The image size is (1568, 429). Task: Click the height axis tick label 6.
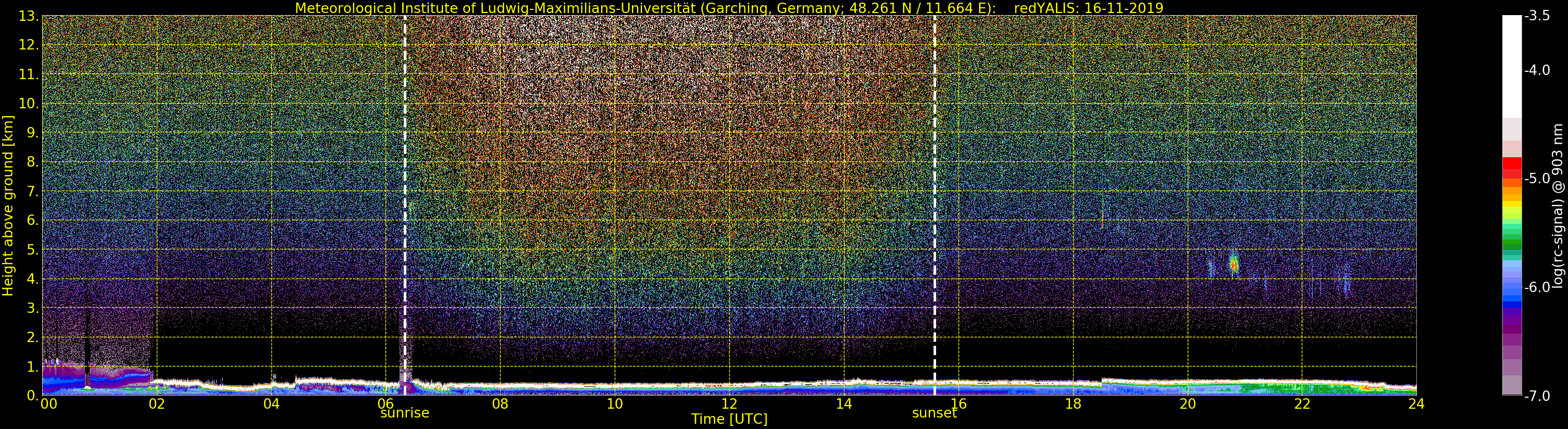[33, 220]
